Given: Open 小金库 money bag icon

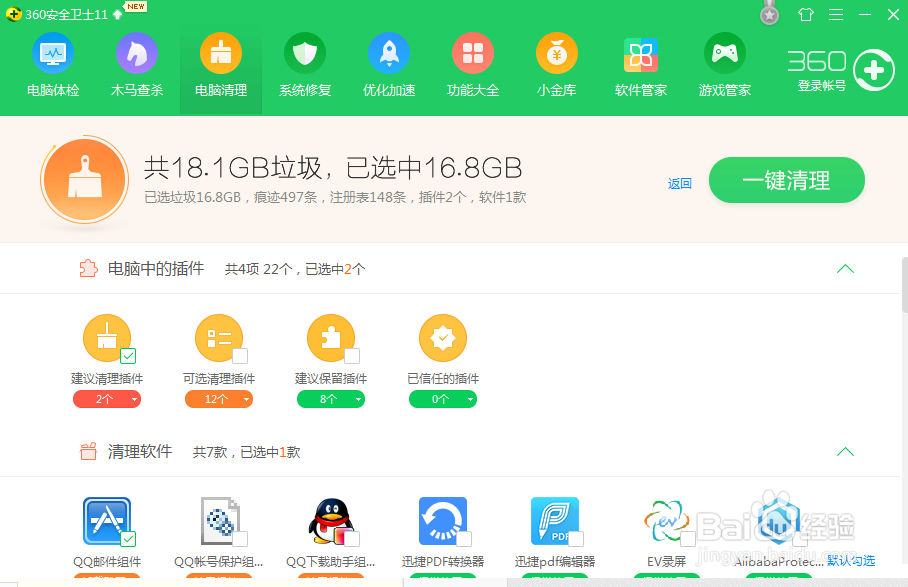Looking at the screenshot, I should 556,53.
